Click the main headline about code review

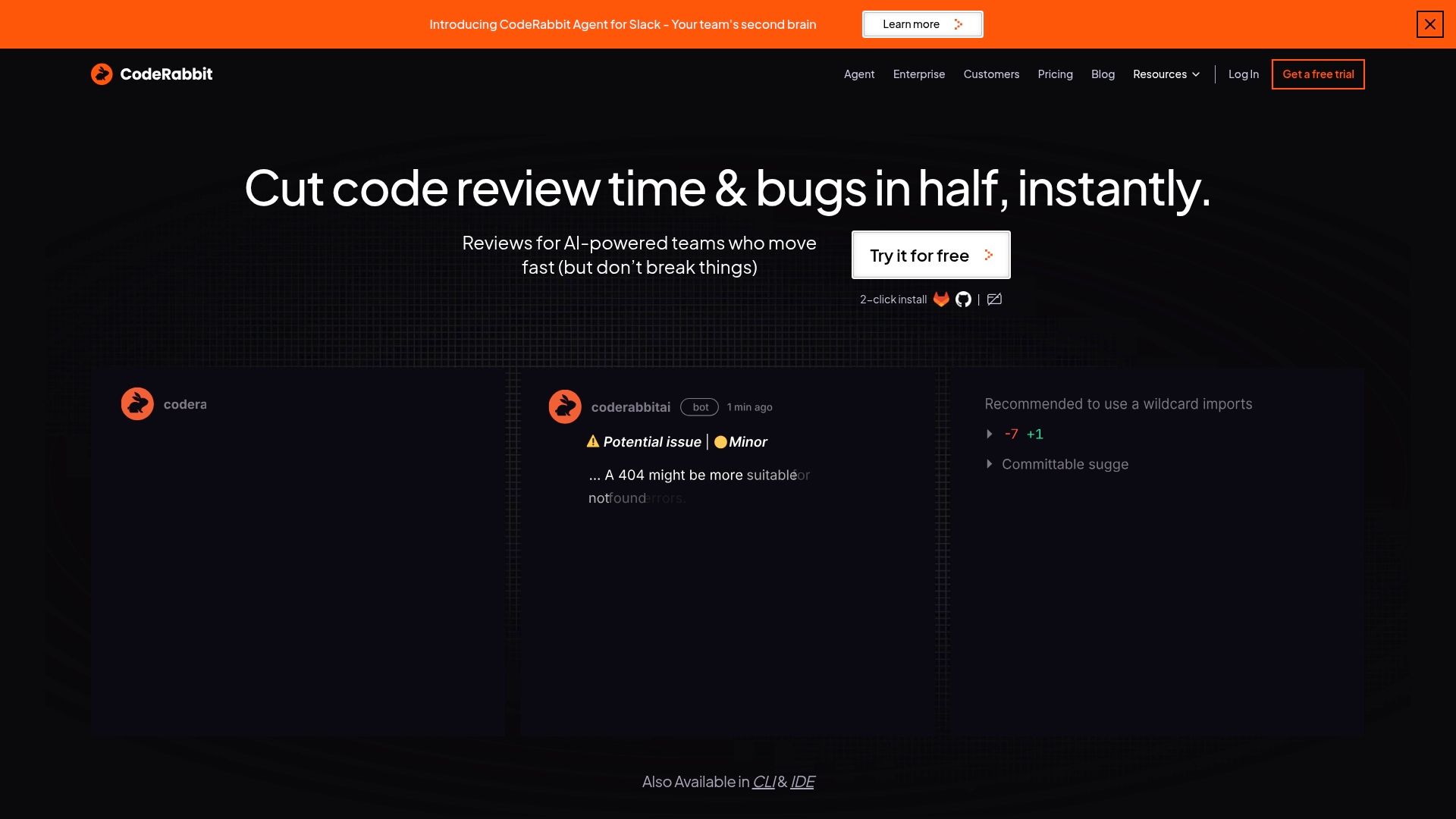728,188
